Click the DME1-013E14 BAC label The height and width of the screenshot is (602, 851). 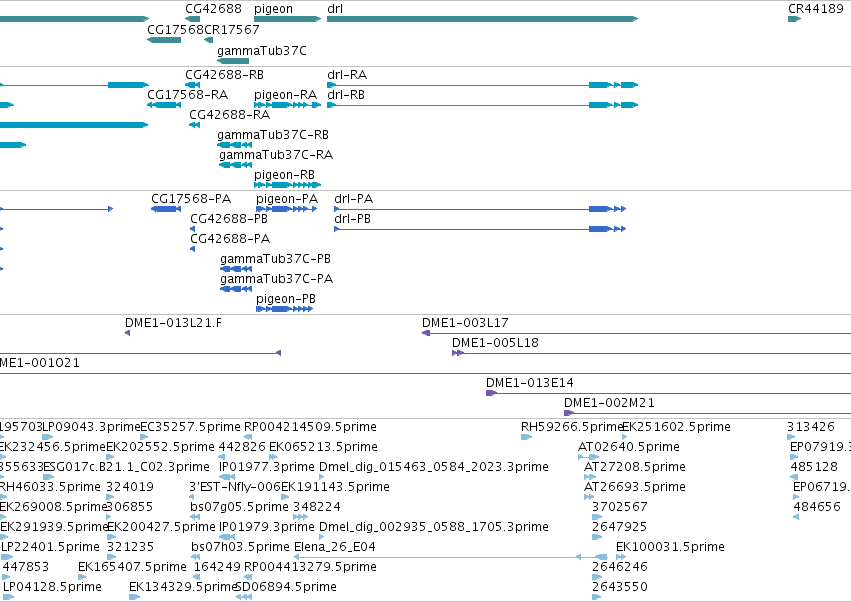pyautogui.click(x=529, y=383)
